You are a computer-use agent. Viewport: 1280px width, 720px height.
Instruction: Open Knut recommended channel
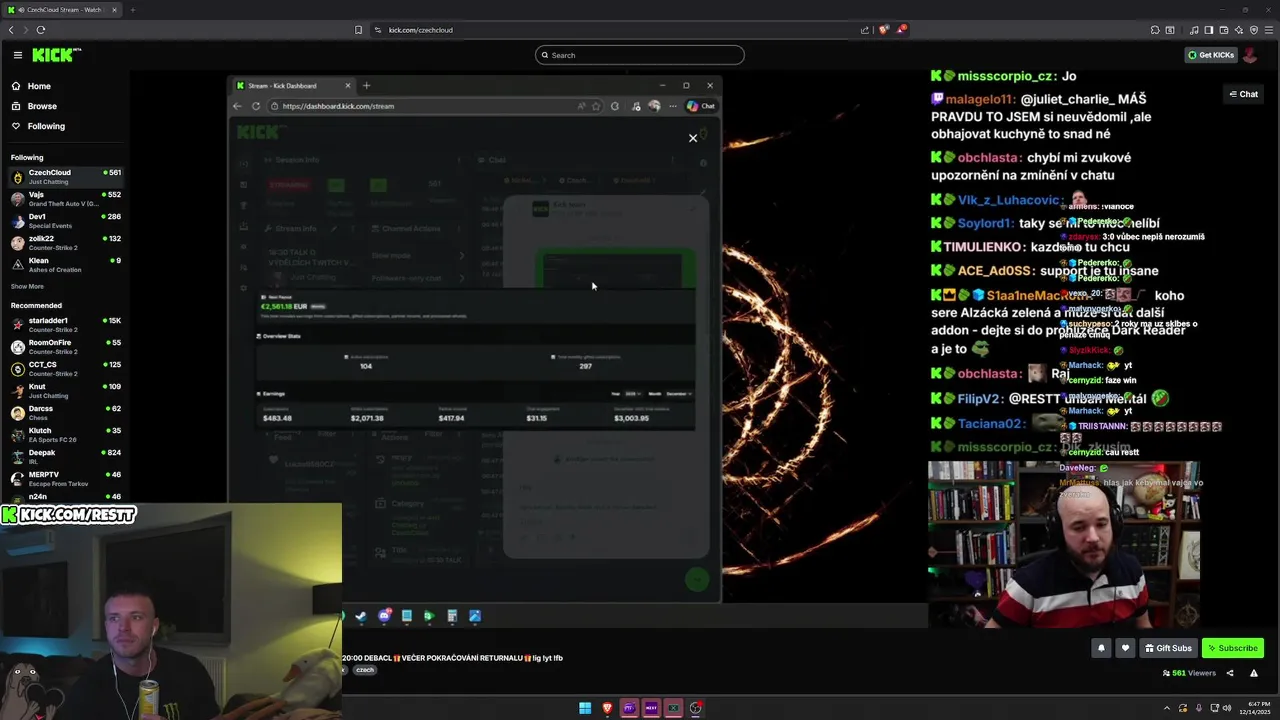coord(65,390)
